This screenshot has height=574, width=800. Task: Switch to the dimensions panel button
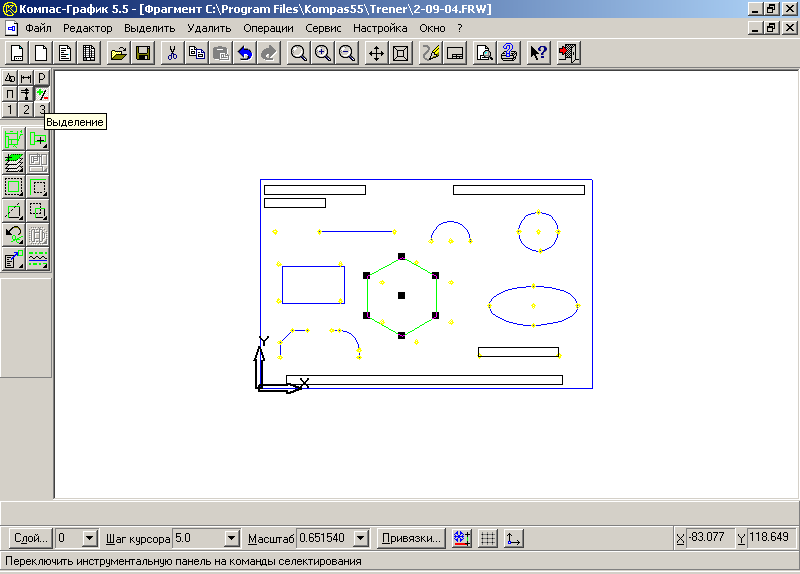pos(26,78)
